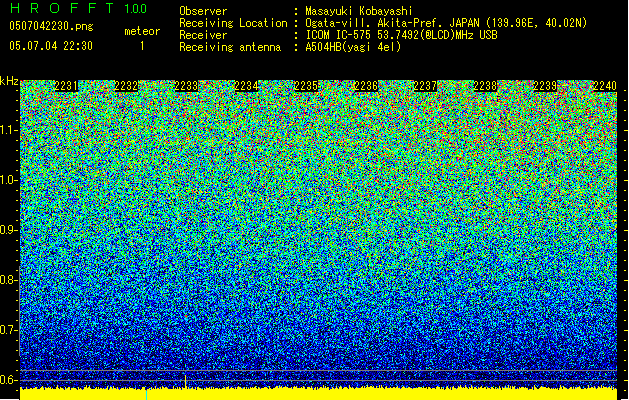Click the 2234 time marker
This screenshot has width=629, height=400.
click(246, 86)
